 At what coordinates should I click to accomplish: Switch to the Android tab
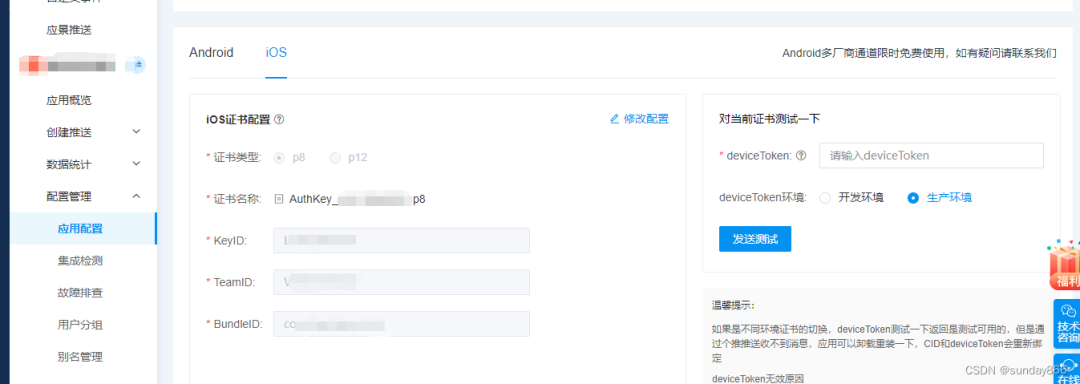point(211,52)
